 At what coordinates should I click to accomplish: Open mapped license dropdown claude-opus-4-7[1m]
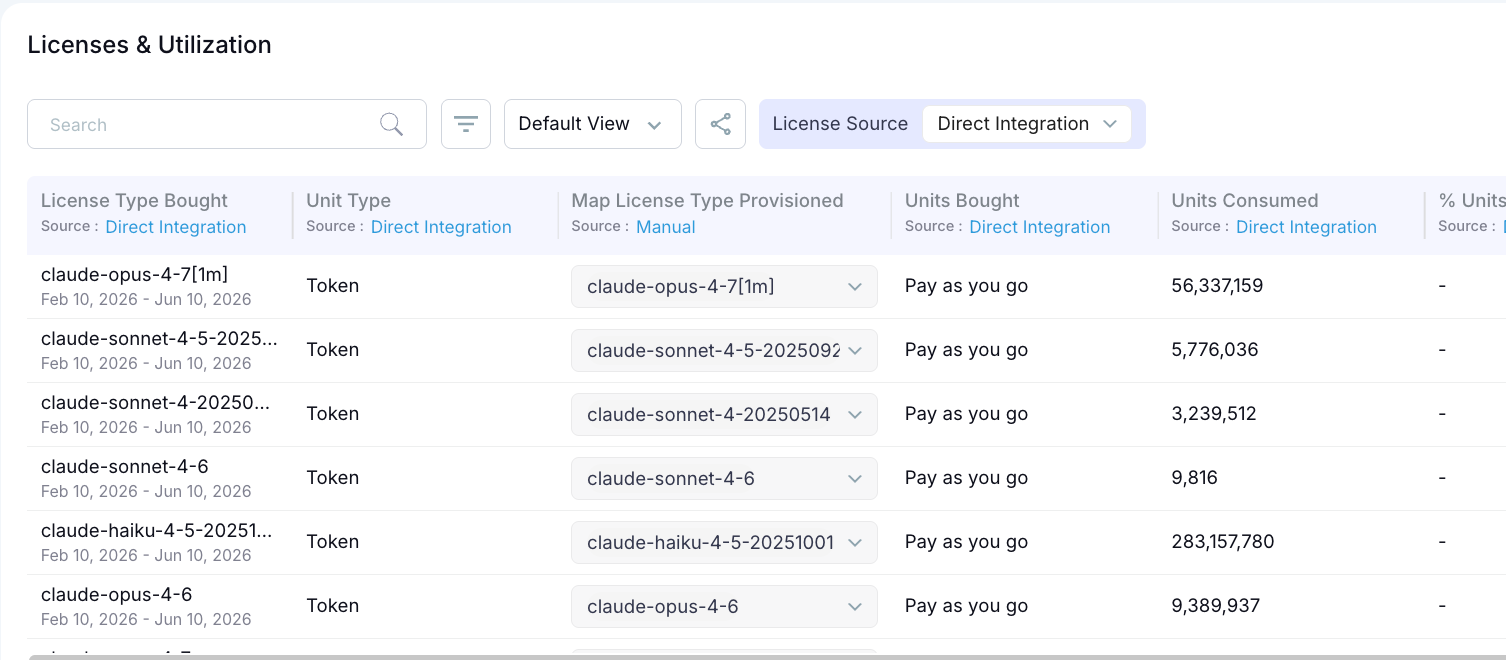point(724,286)
